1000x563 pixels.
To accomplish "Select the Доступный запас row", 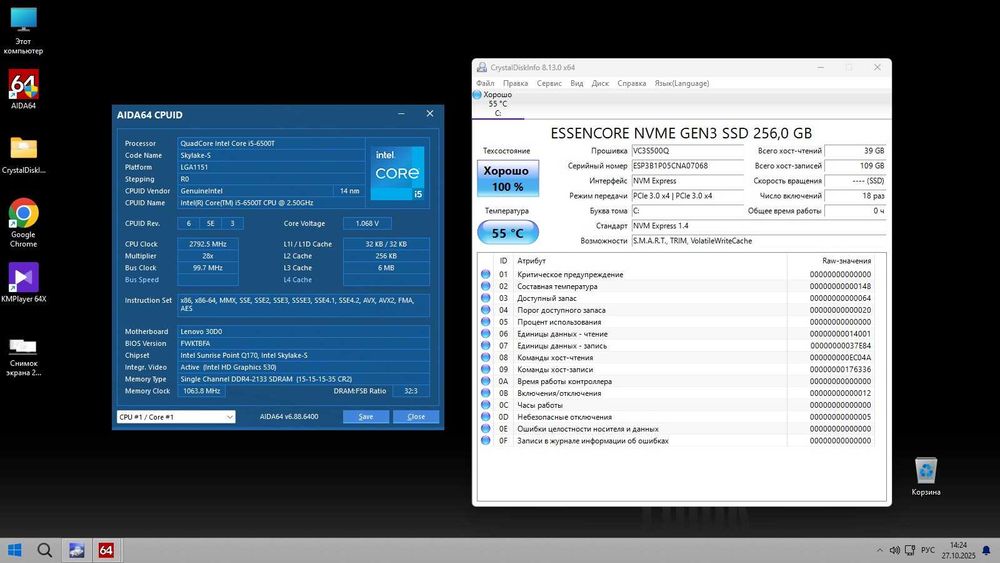I will (x=676, y=298).
